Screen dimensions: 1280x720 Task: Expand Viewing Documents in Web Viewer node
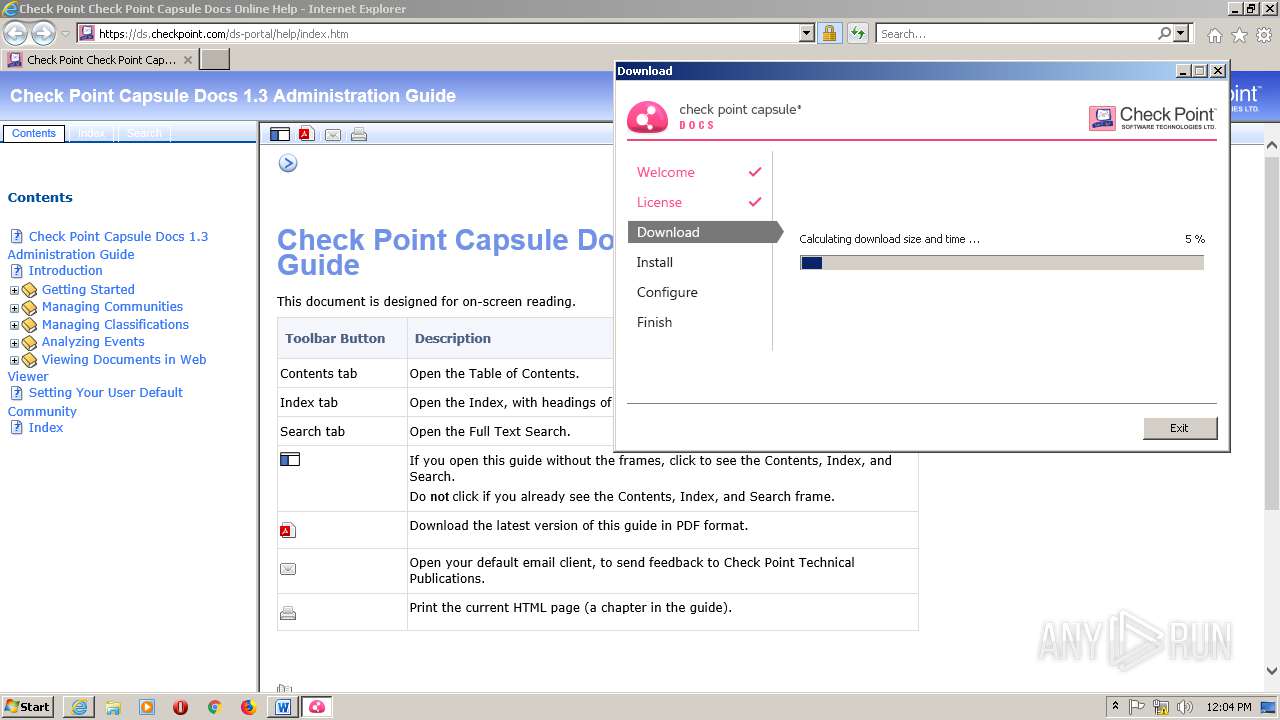coord(14,360)
